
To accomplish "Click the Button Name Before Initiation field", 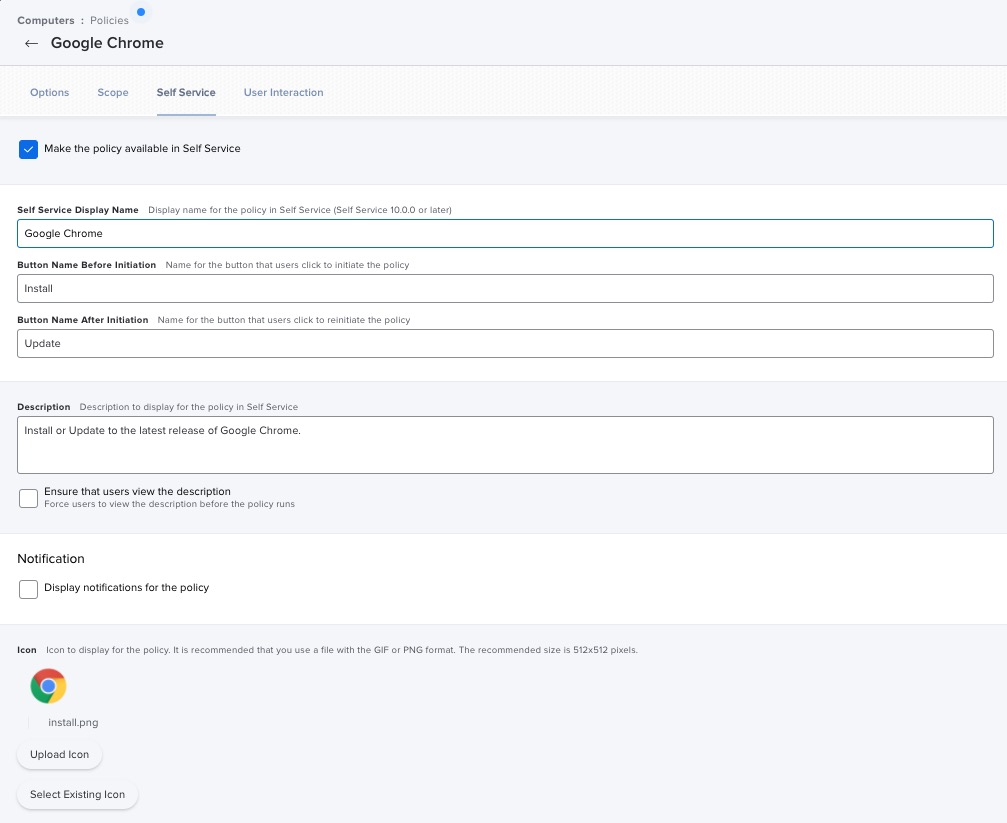I will pyautogui.click(x=505, y=288).
